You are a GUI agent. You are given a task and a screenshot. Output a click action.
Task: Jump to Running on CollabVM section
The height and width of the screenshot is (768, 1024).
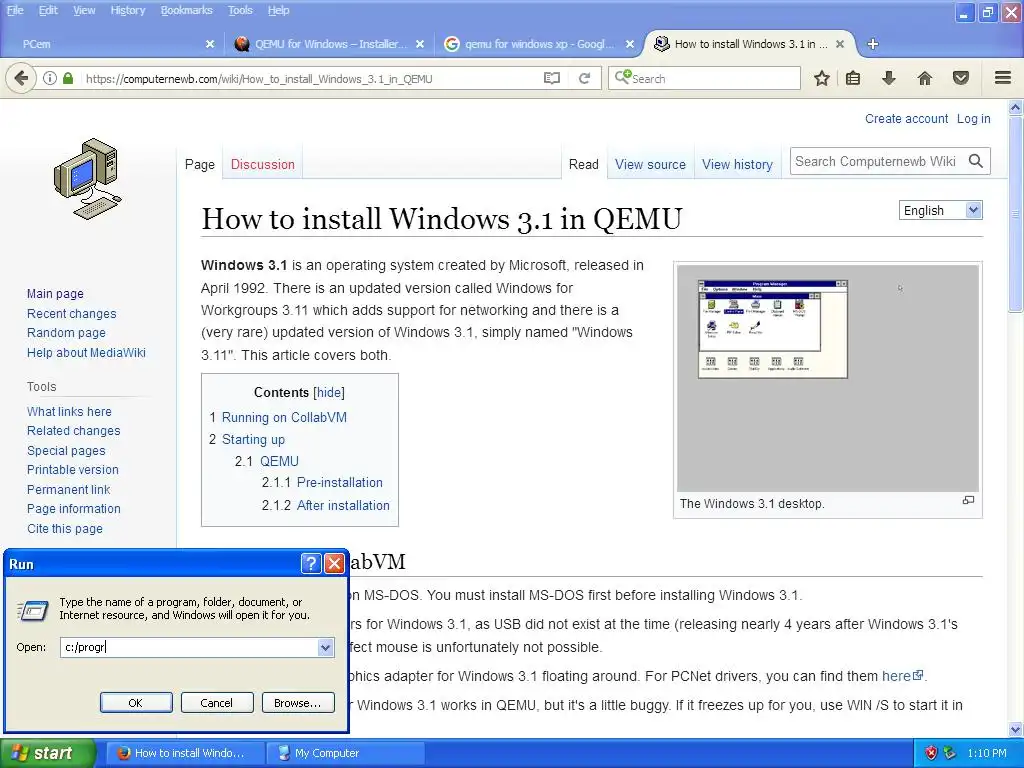(284, 417)
